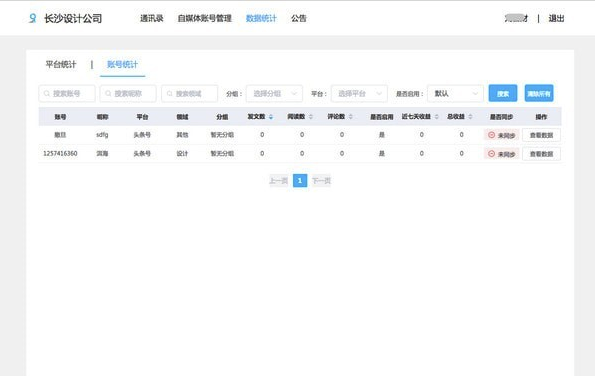Click account number 1257416360 cell
Image resolution: width=595 pixels, height=376 pixels.
pos(60,153)
